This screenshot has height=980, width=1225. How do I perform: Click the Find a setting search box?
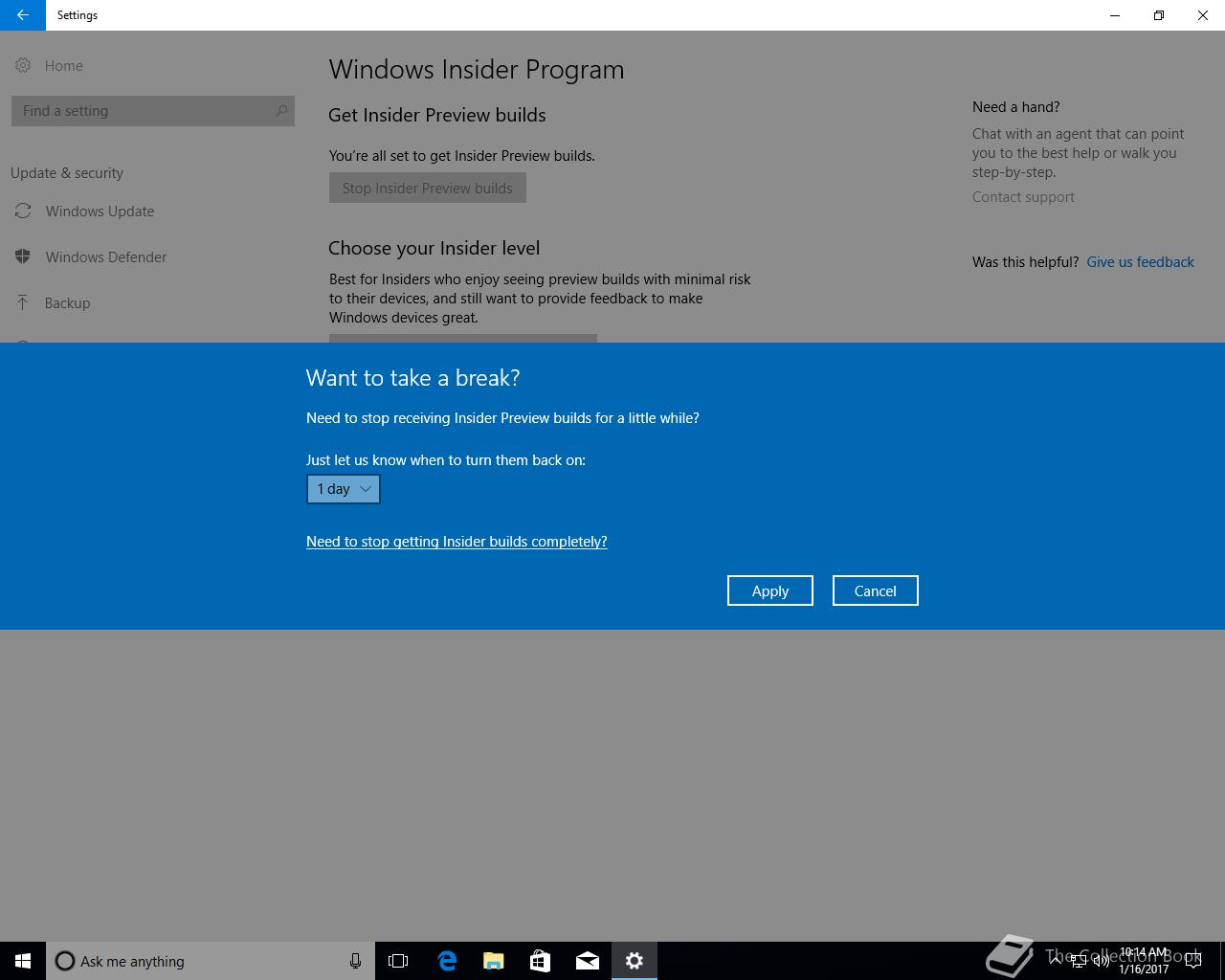pyautogui.click(x=153, y=111)
